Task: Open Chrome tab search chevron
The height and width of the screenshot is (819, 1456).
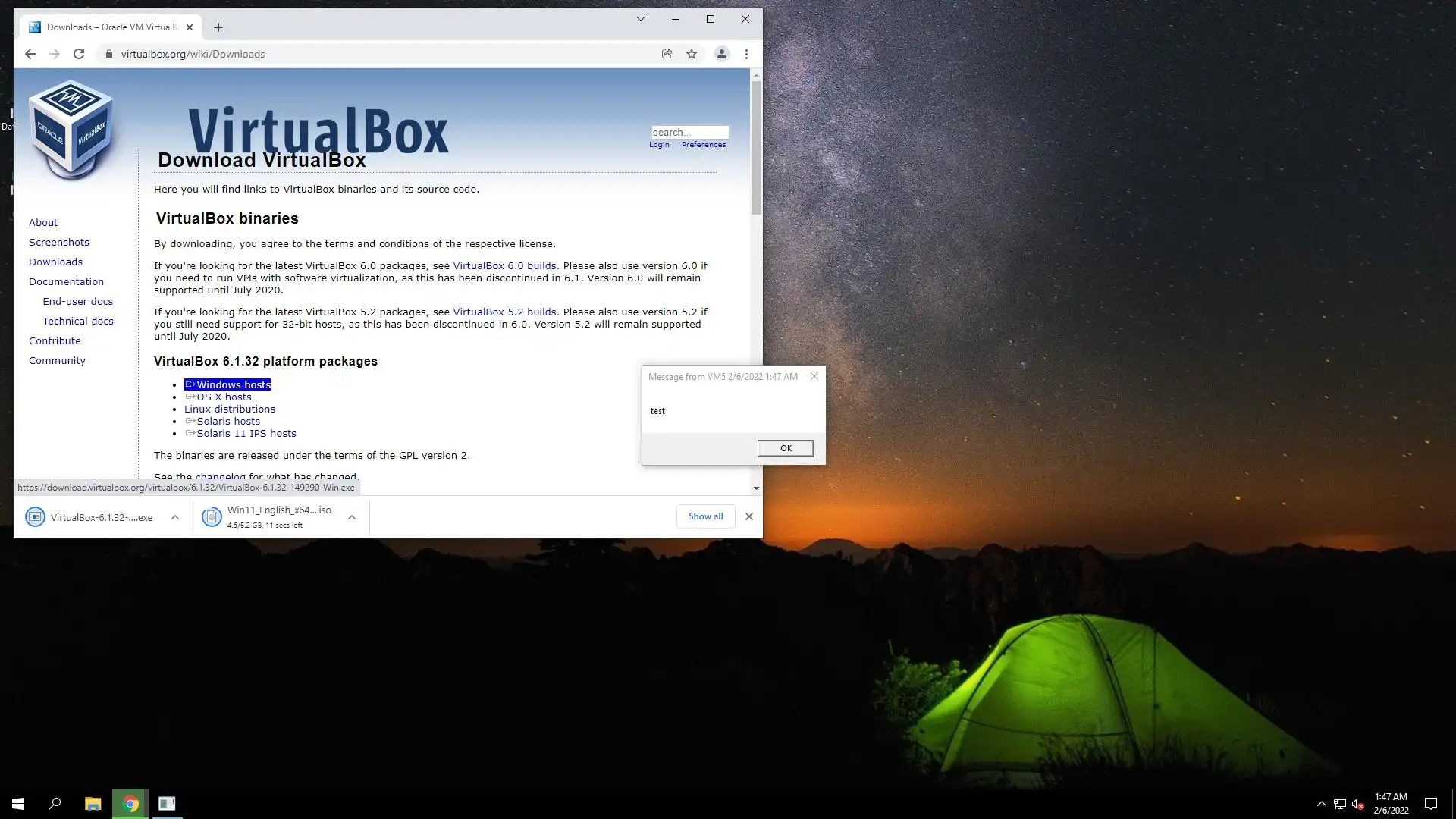Action: coord(640,19)
